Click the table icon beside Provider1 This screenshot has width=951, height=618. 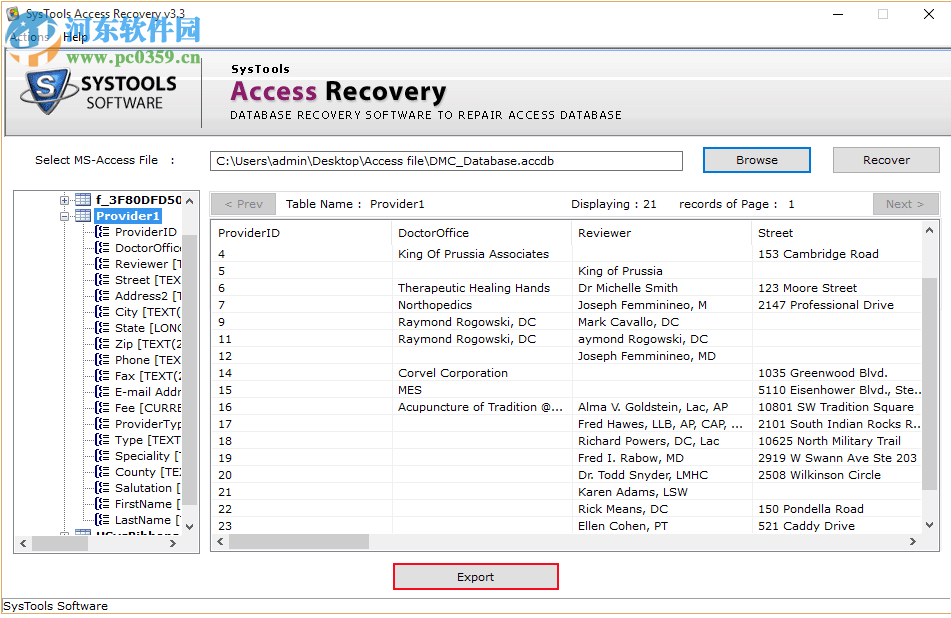coord(81,215)
